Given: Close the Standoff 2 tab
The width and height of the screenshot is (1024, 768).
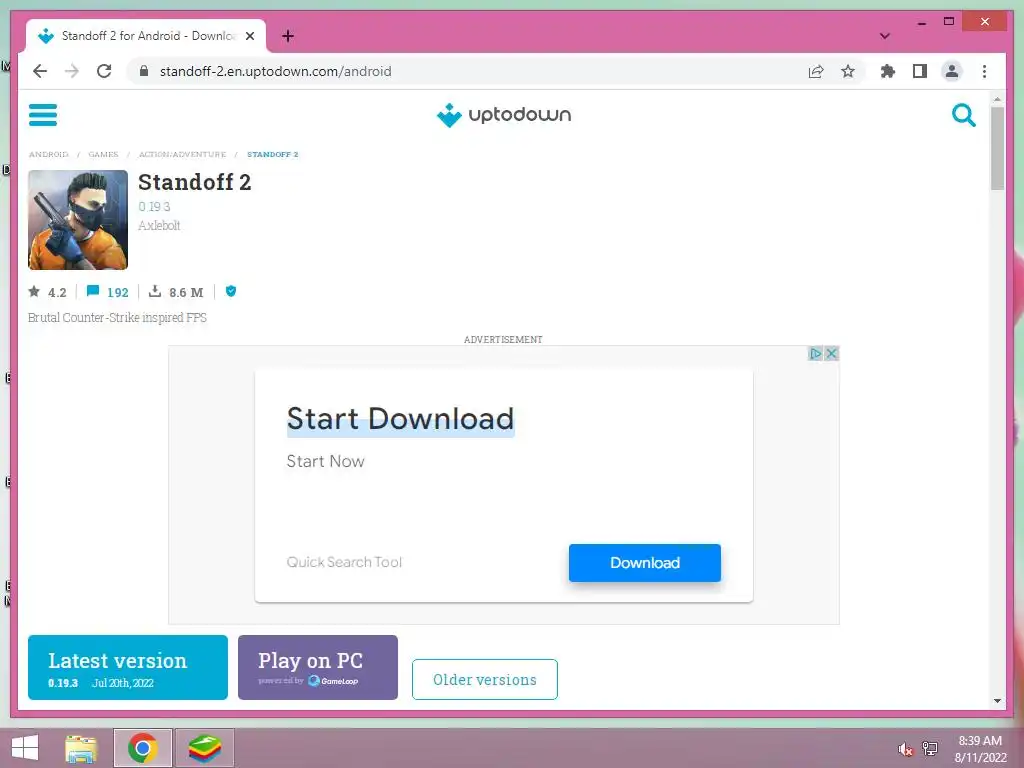Looking at the screenshot, I should [x=249, y=36].
